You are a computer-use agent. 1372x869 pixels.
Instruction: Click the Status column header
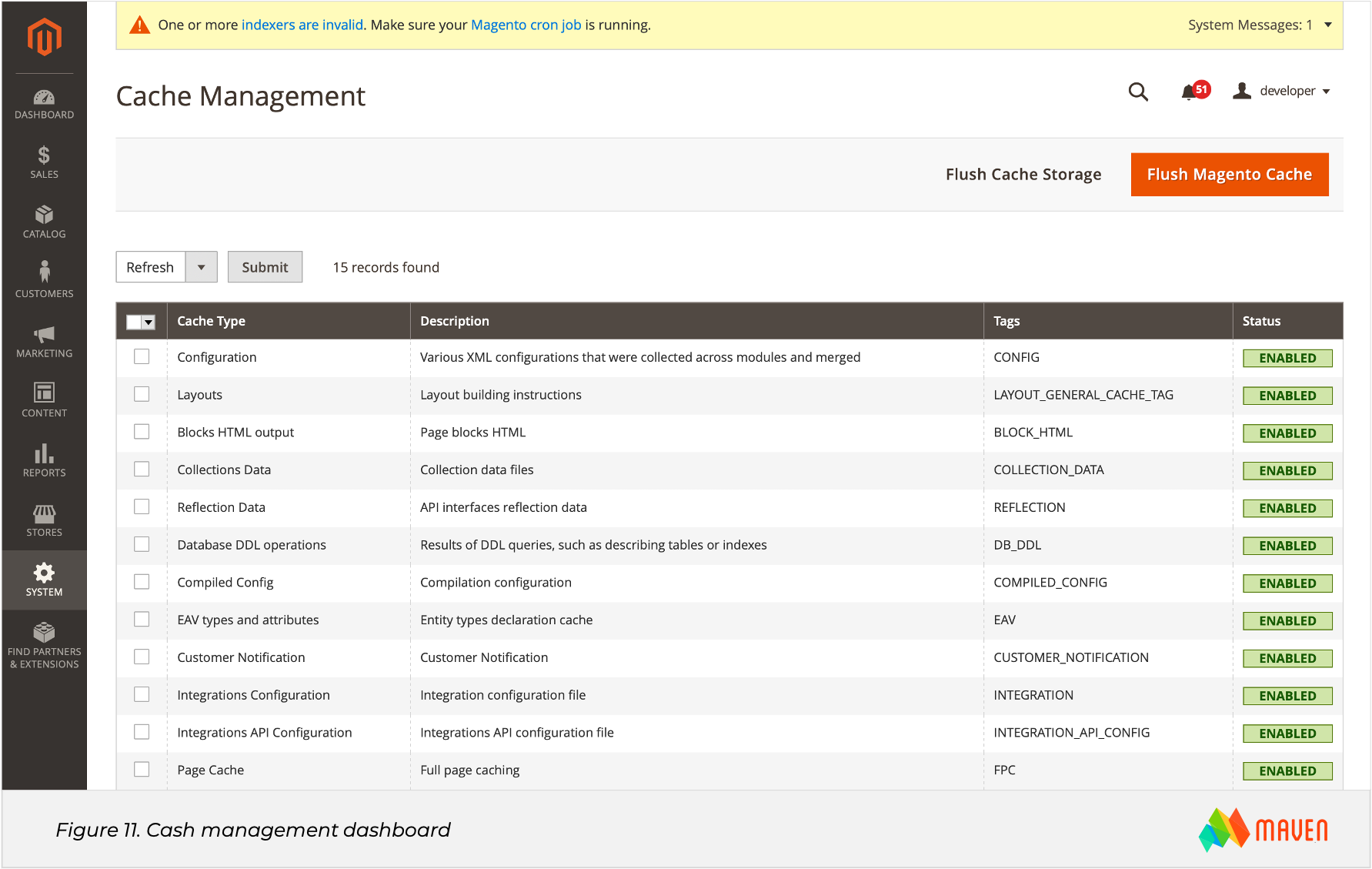[1288, 321]
